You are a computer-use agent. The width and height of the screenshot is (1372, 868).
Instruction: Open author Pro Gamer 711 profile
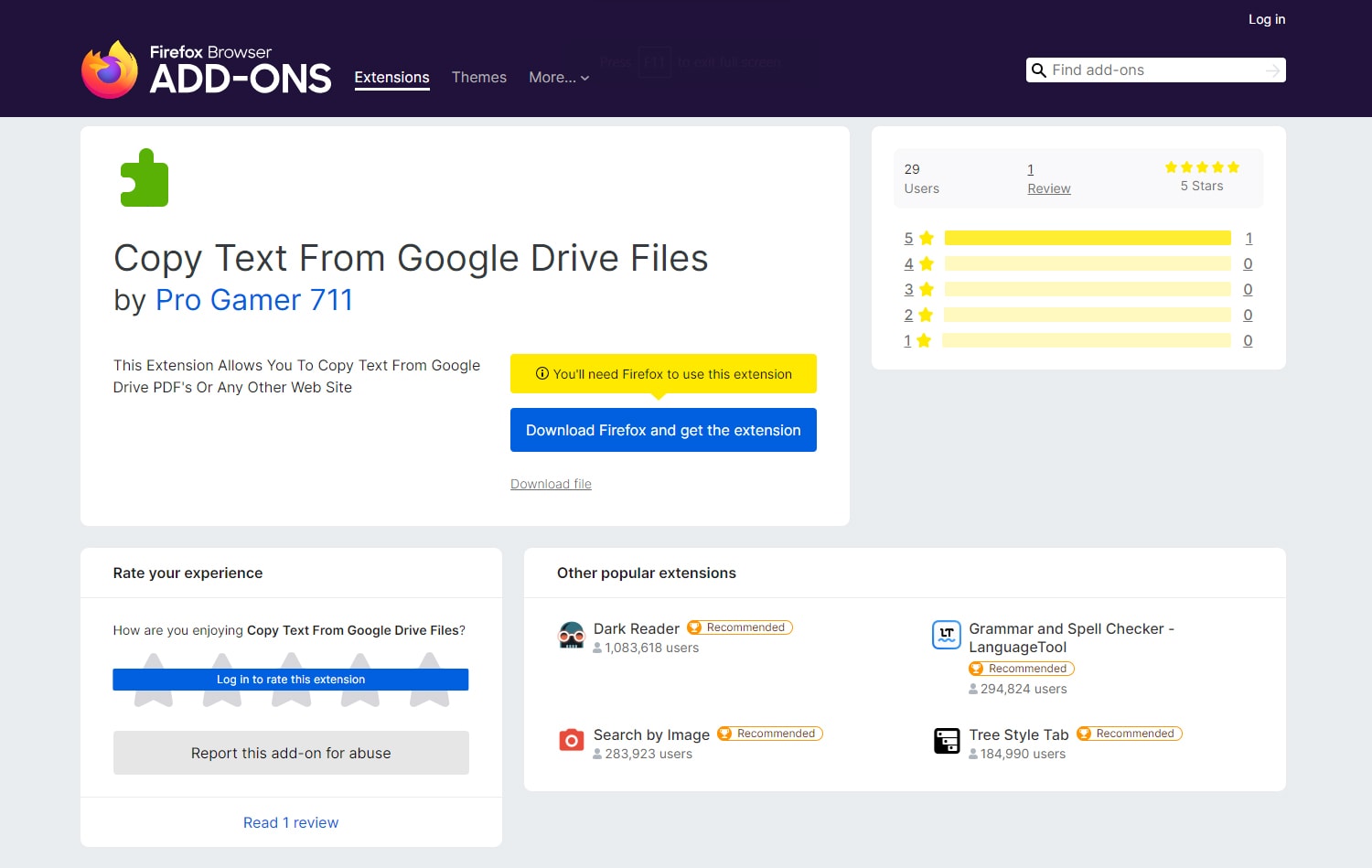point(254,300)
